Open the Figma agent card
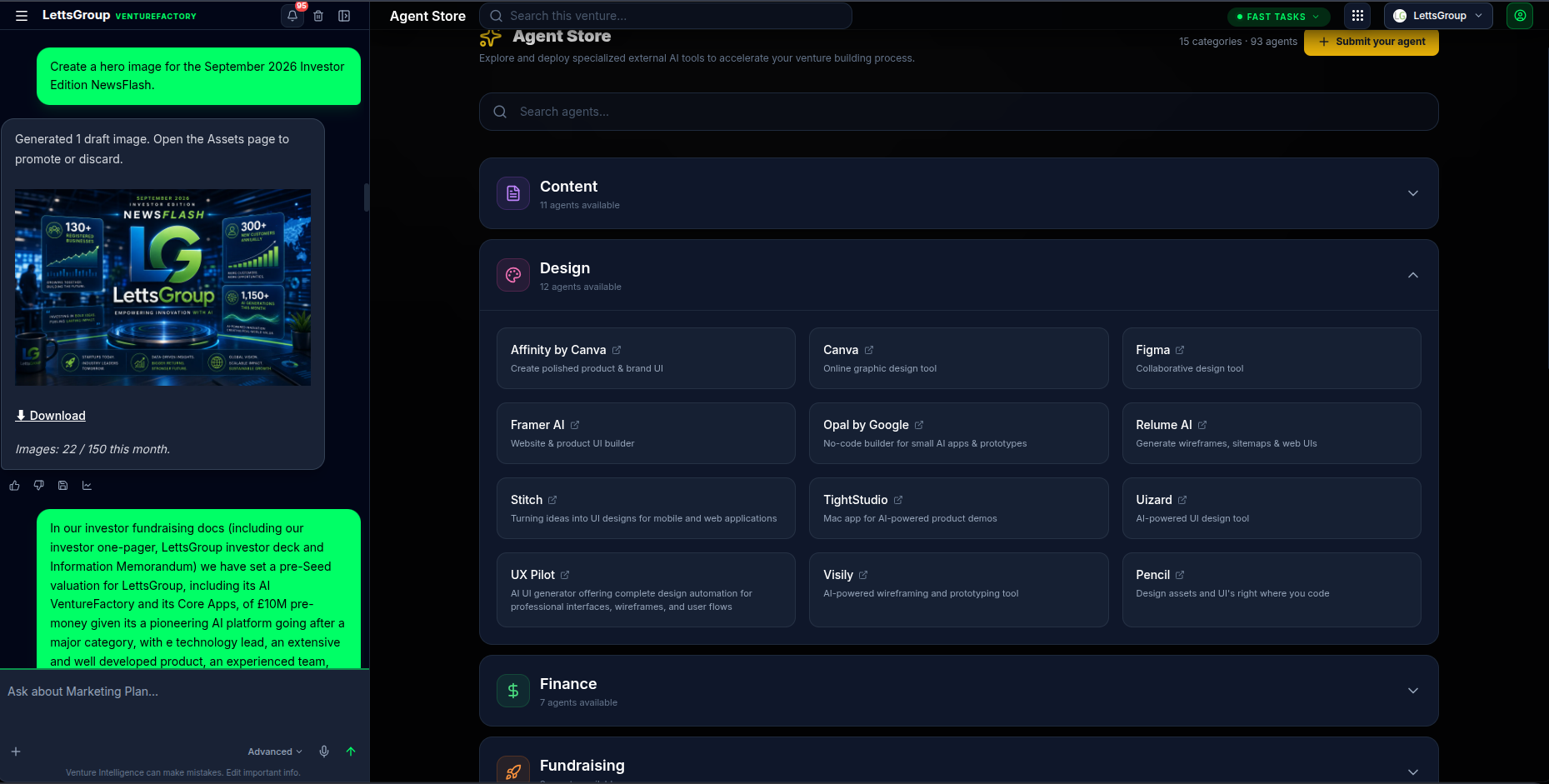Screen dimensions: 1549x784 (x=1272, y=358)
